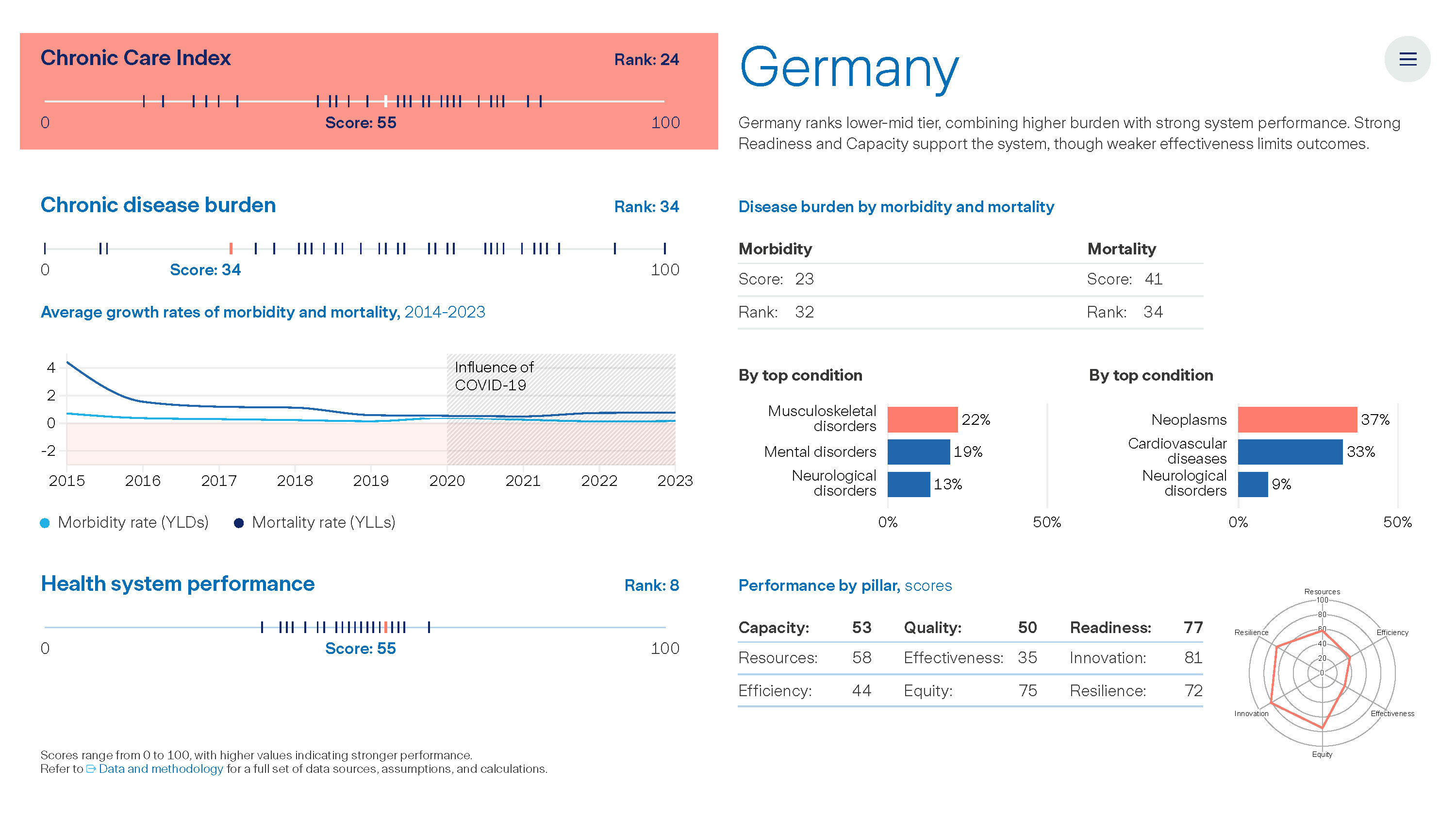Click the white Germany marker on Chronic Care Index scale
The image size is (1456, 819).
point(385,101)
